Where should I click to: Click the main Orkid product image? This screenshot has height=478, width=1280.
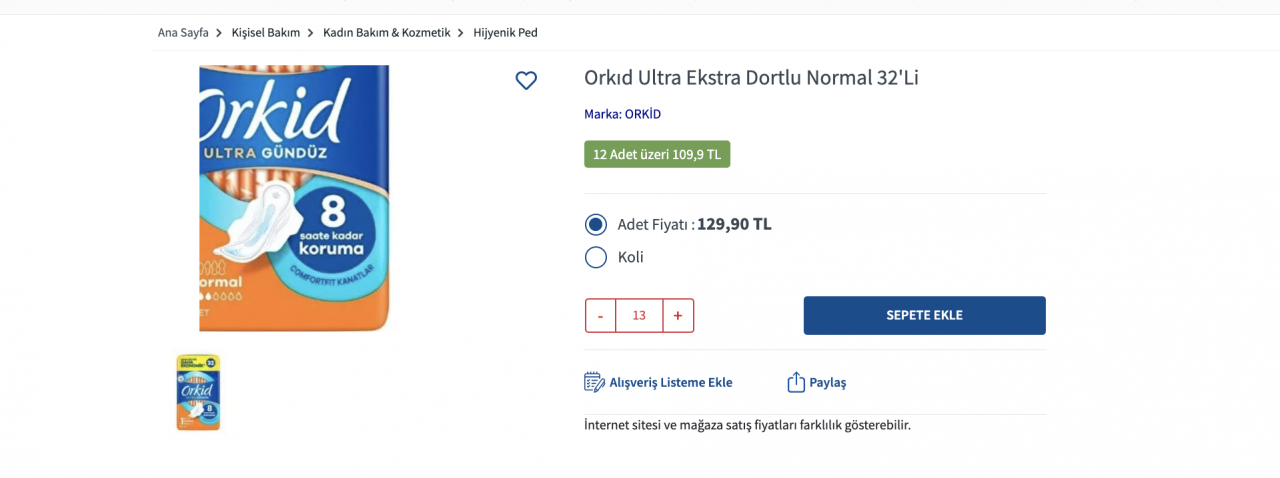click(x=294, y=198)
